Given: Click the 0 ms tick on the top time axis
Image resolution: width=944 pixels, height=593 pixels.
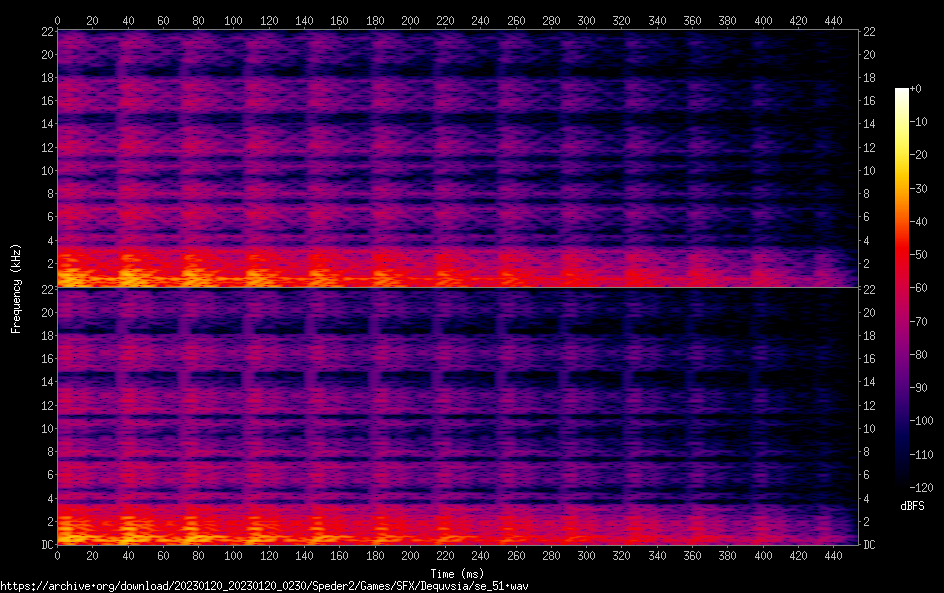Looking at the screenshot, I should tap(58, 19).
